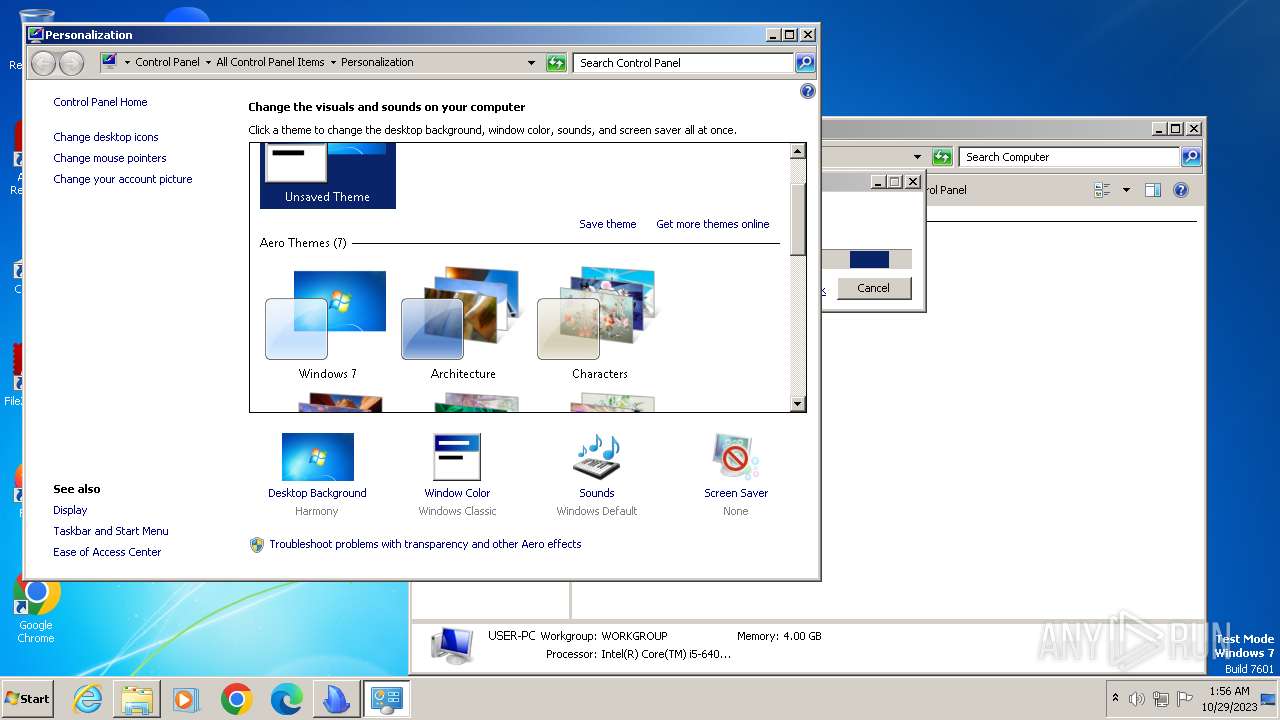Open the Display link under See also
Viewport: 1280px width, 720px height.
70,510
